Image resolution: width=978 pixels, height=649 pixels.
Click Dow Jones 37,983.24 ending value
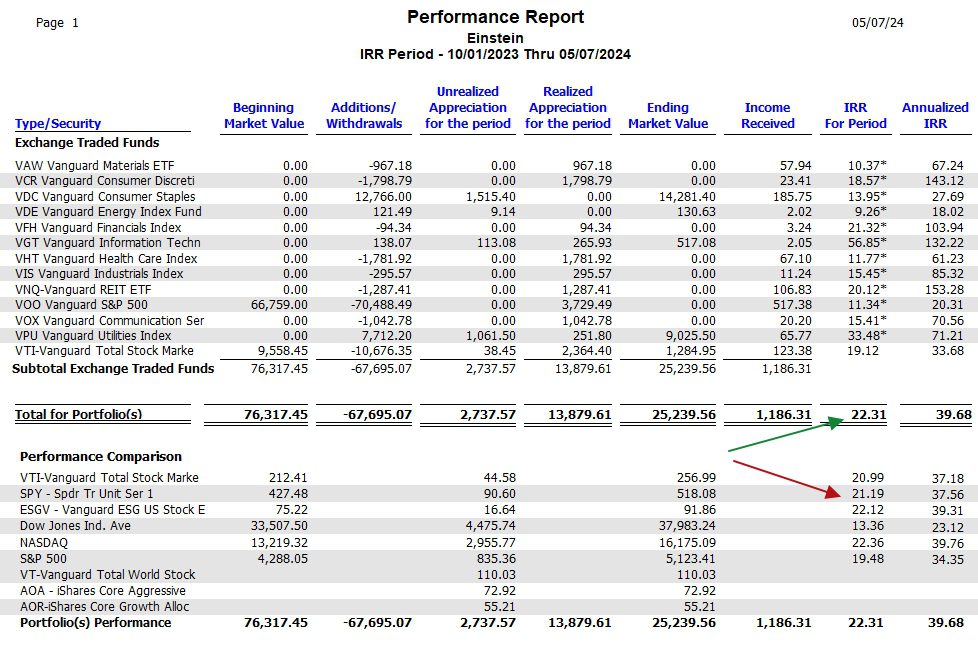click(687, 526)
